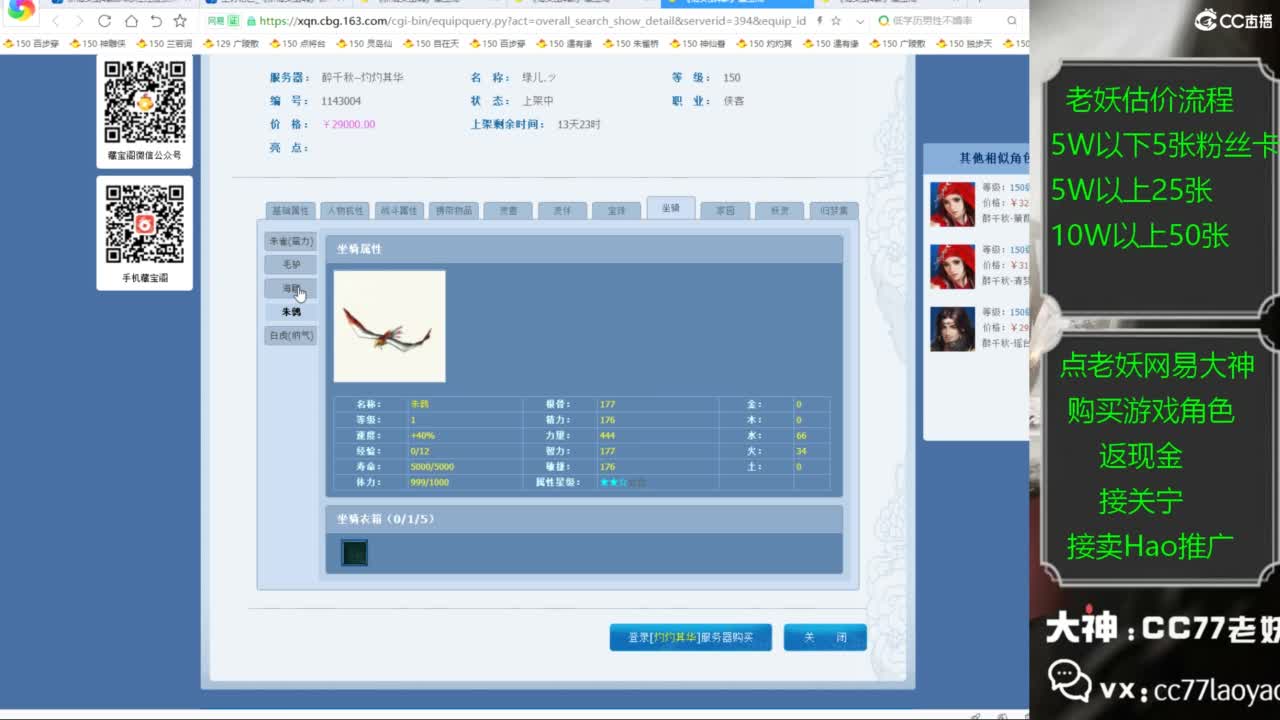The image size is (1280, 720).
Task: Click the 力量 value 444
Action: 607,436
